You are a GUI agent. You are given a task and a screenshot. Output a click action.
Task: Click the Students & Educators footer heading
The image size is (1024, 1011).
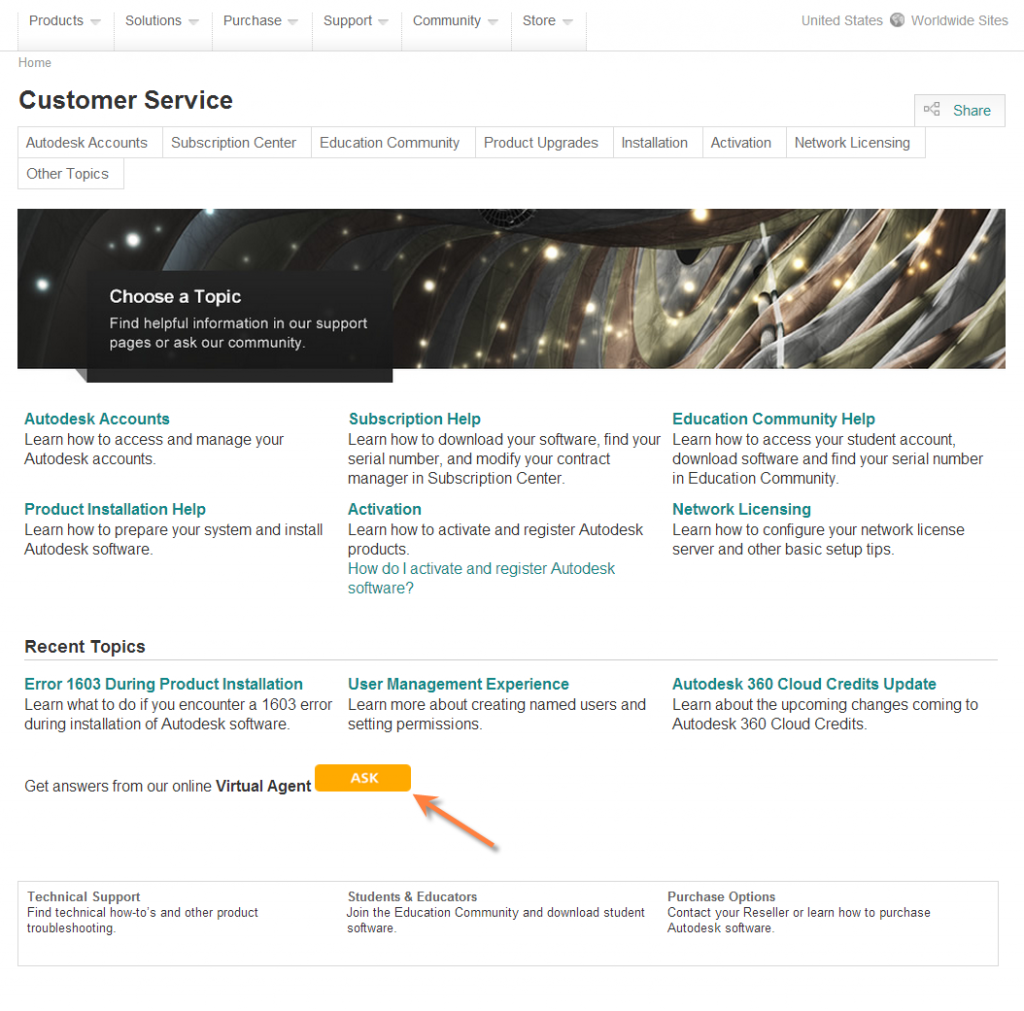[x=412, y=897]
